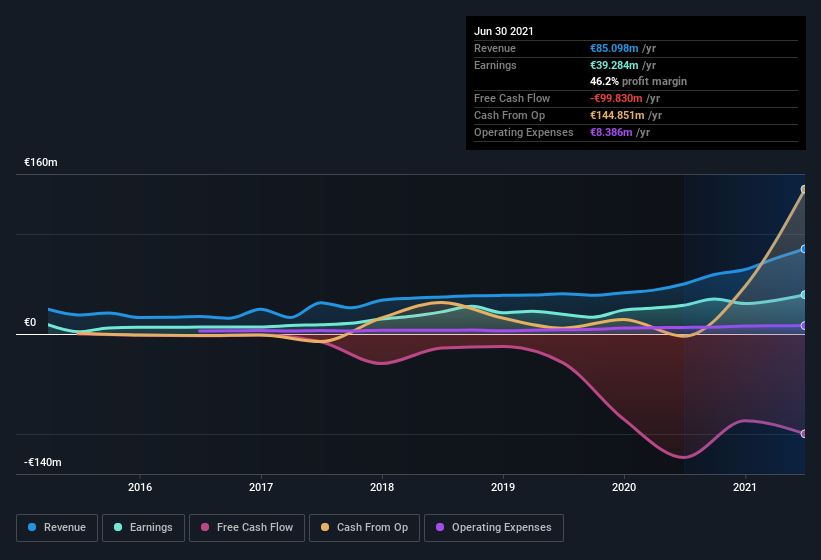Click the €144.851m cash from op value

pos(617,115)
